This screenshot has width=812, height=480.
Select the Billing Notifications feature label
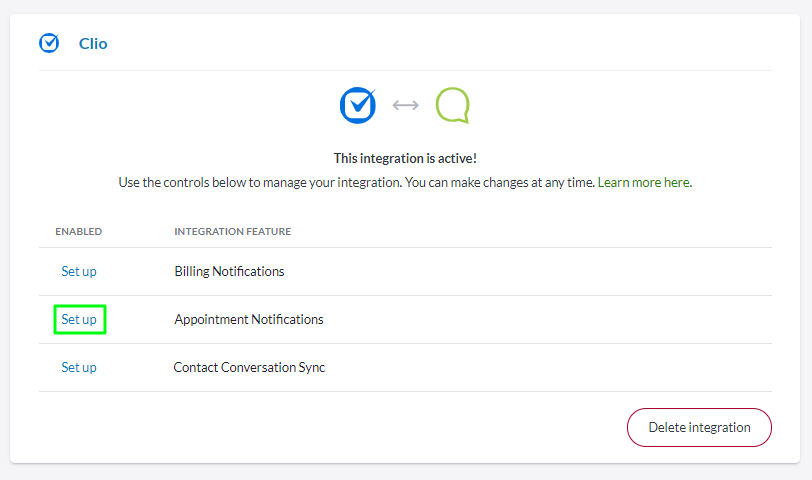tap(229, 271)
